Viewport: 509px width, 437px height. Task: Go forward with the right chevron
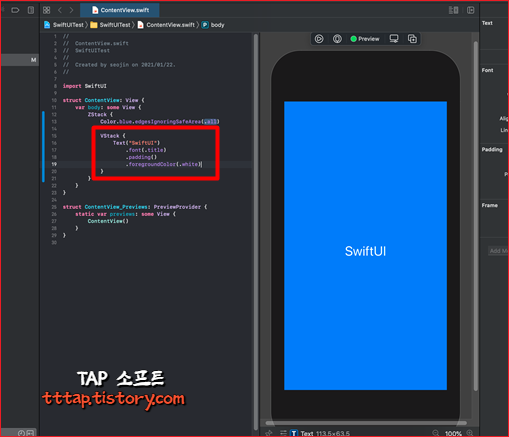point(71,10)
